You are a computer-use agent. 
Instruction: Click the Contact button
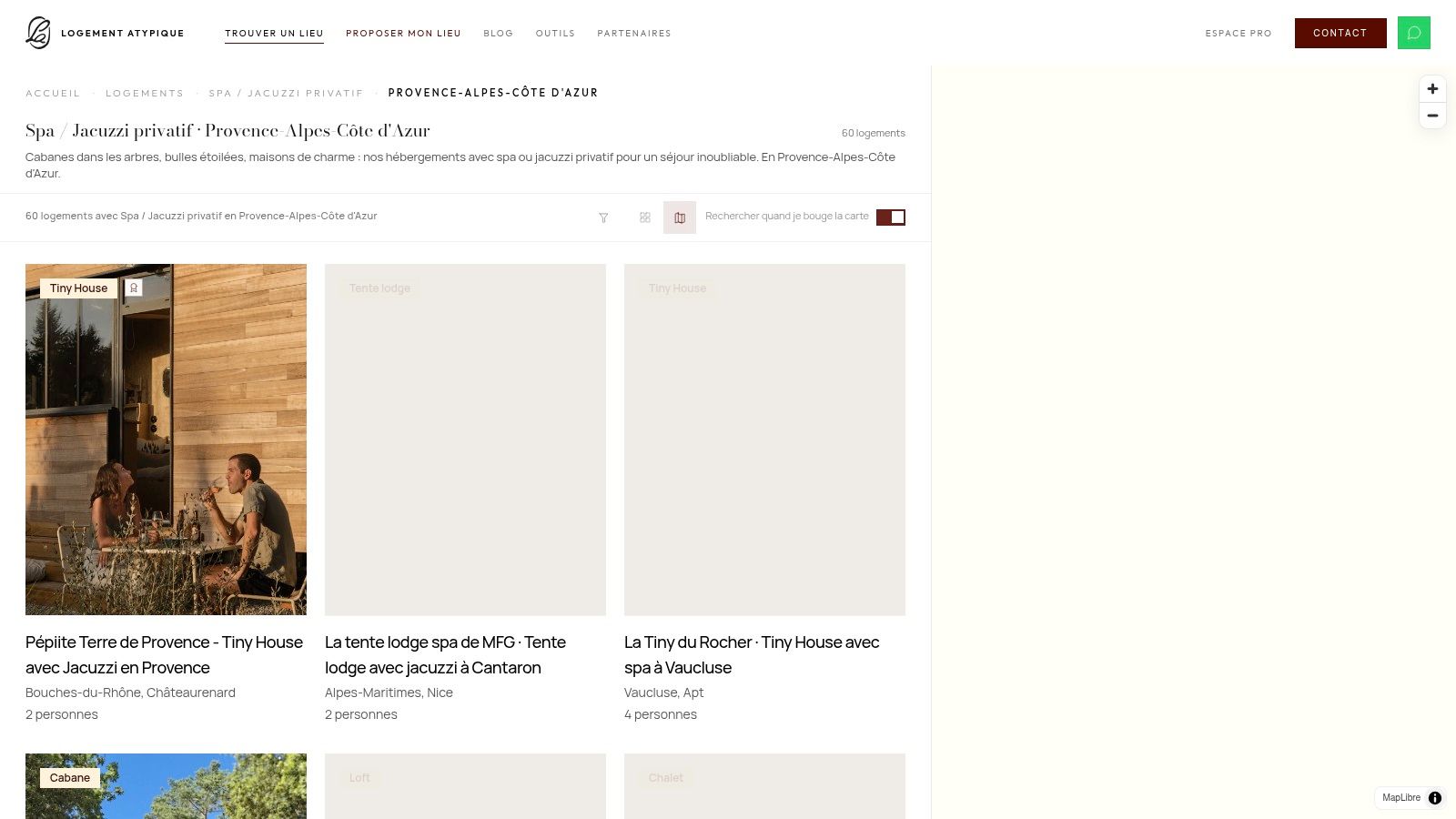point(1340,33)
